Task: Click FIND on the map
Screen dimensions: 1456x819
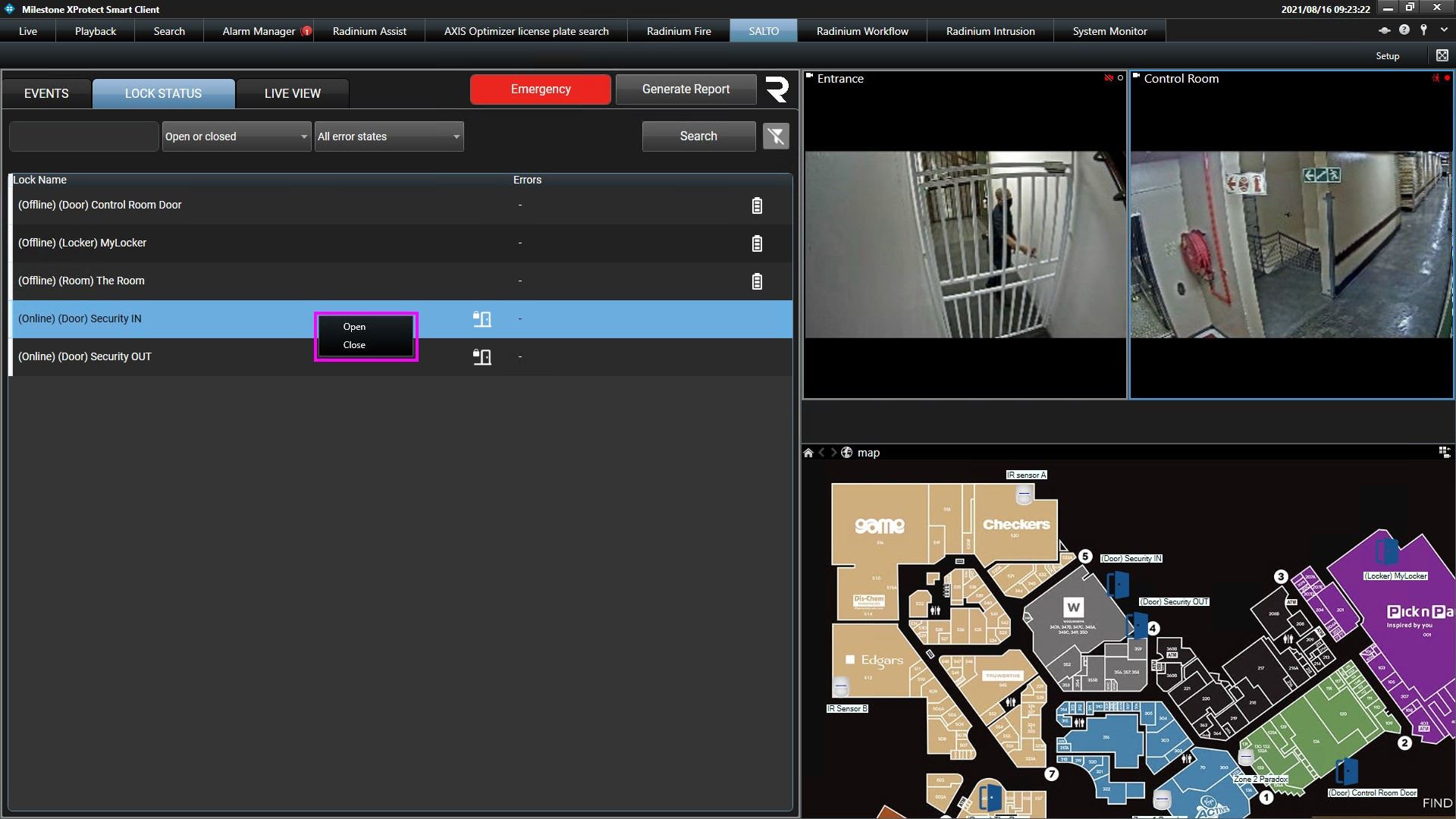Action: (x=1437, y=803)
